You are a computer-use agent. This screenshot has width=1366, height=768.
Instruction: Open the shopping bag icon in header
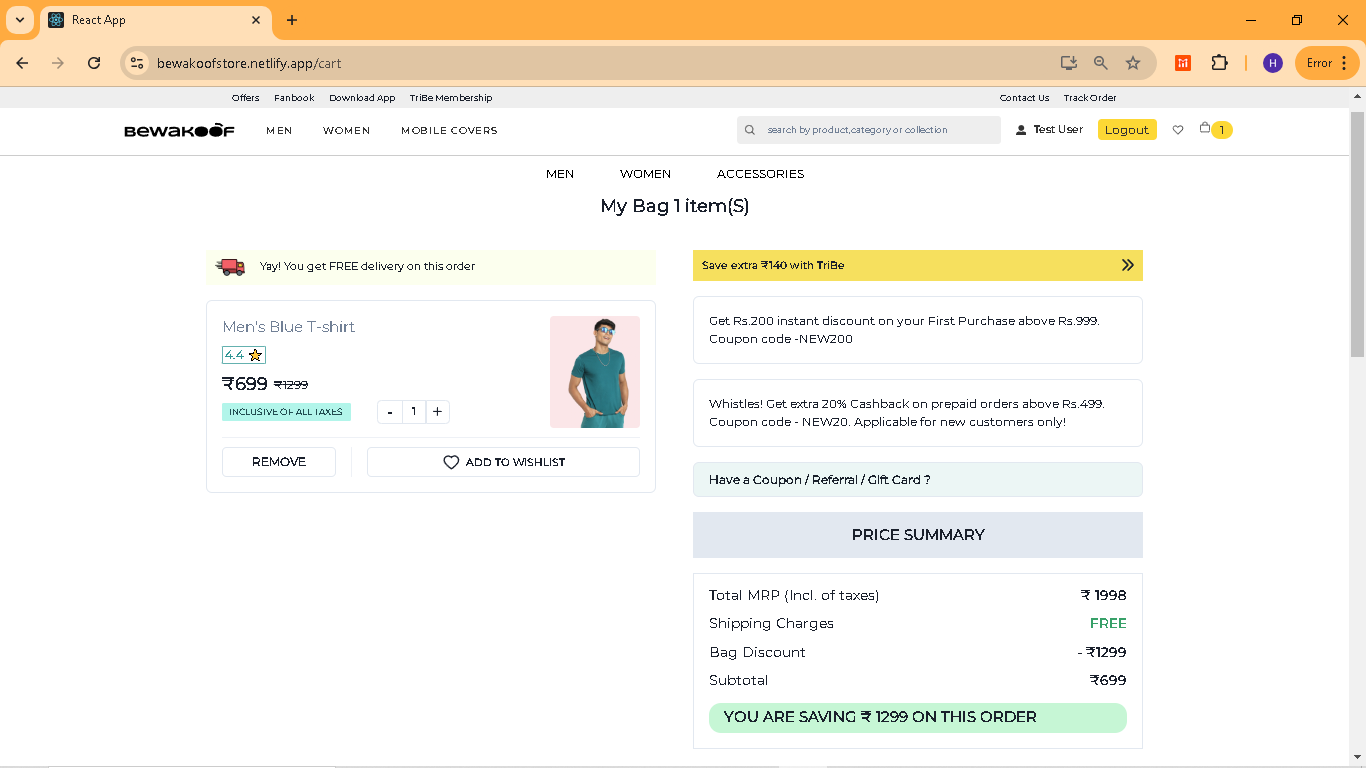[x=1205, y=128]
